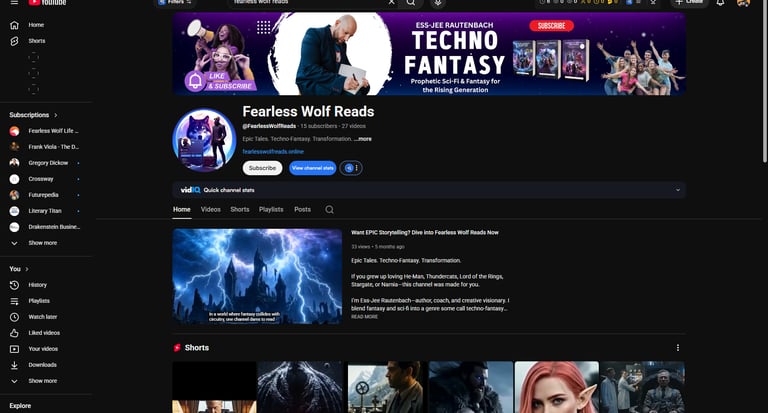The width and height of the screenshot is (768, 413).
Task: Open the three-dot menu beside channel stats button
Action: pos(357,168)
